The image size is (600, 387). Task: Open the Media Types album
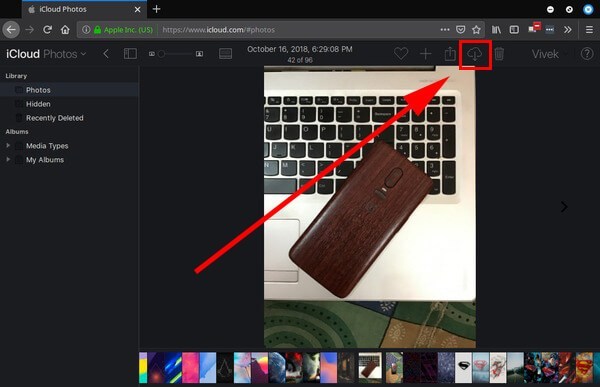[x=47, y=146]
